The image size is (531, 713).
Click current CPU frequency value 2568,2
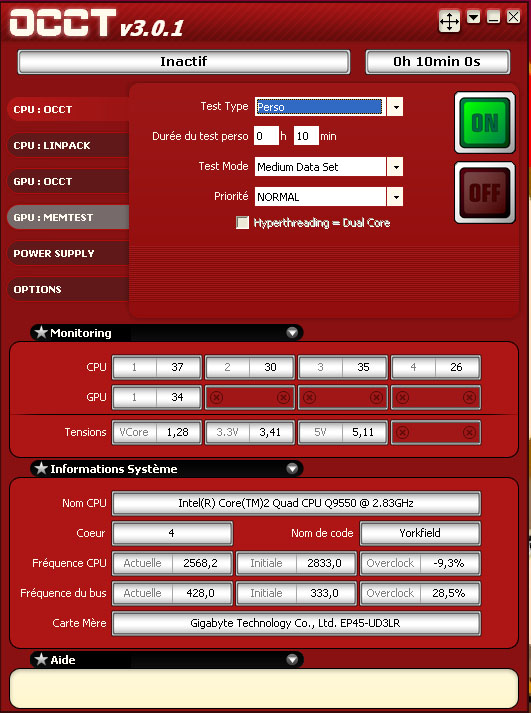coord(201,563)
